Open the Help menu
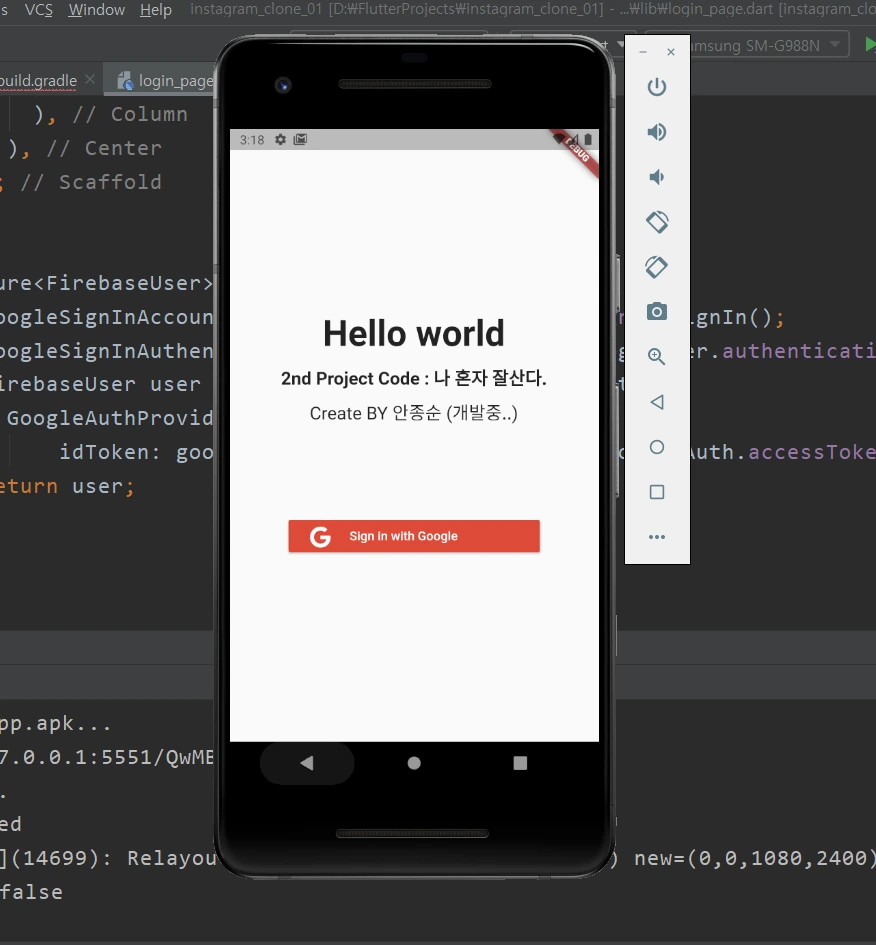876x945 pixels. pos(156,10)
